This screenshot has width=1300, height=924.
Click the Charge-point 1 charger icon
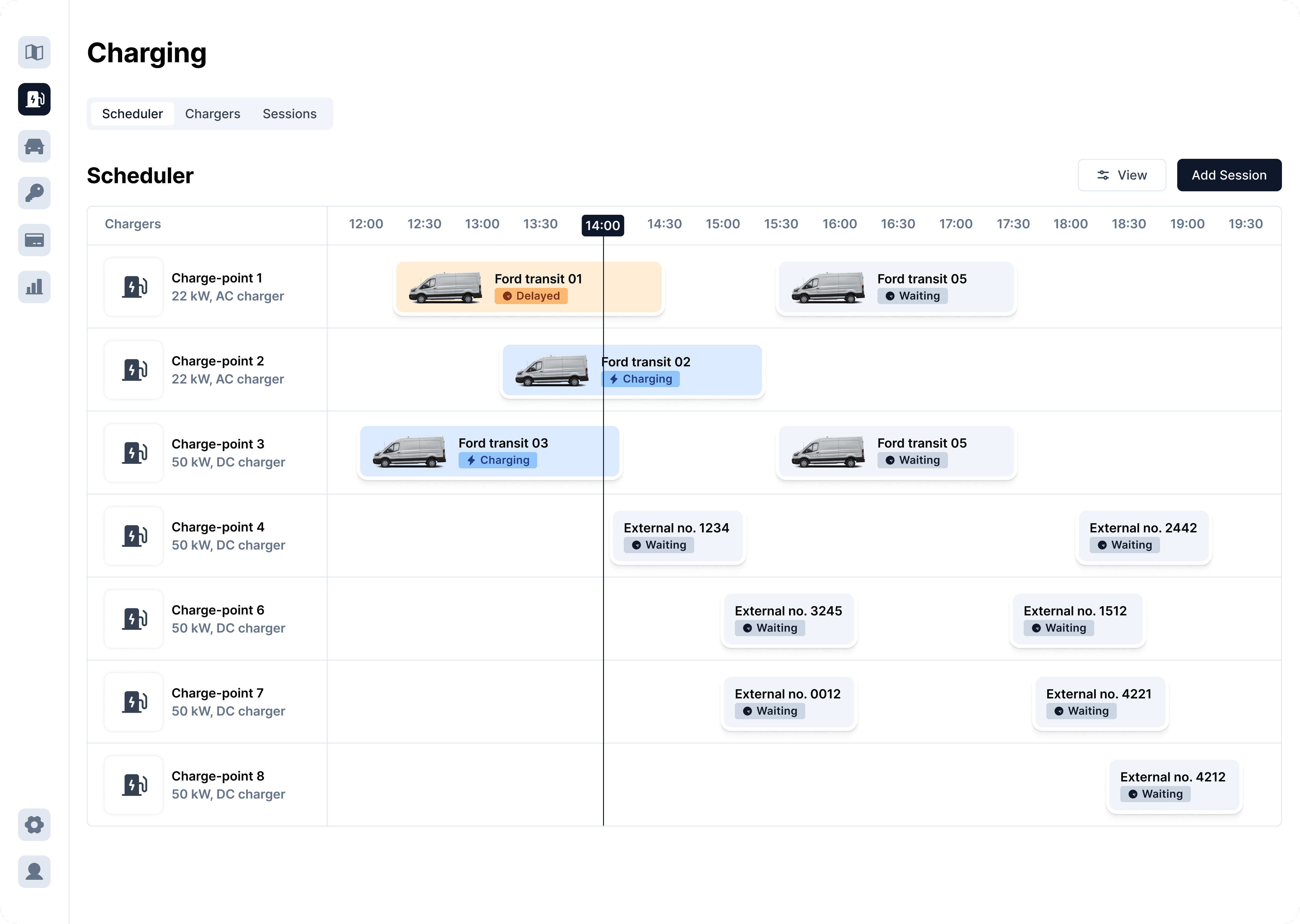[x=134, y=287]
